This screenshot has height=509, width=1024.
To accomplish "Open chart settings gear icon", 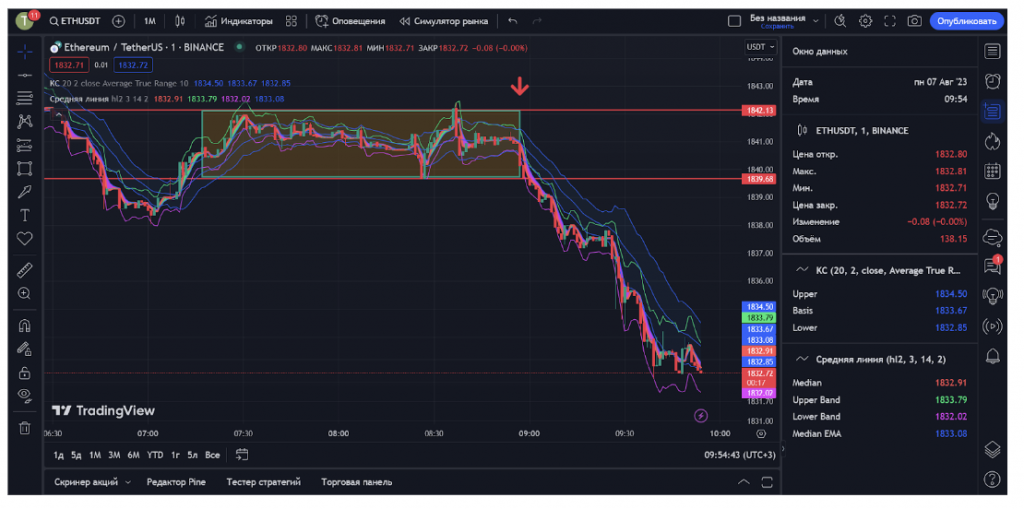I will tap(865, 21).
